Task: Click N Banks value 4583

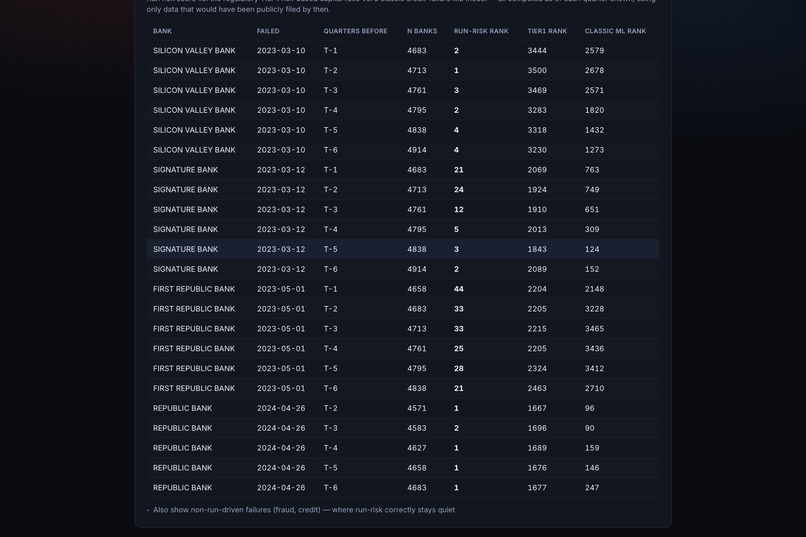Action: tap(417, 428)
